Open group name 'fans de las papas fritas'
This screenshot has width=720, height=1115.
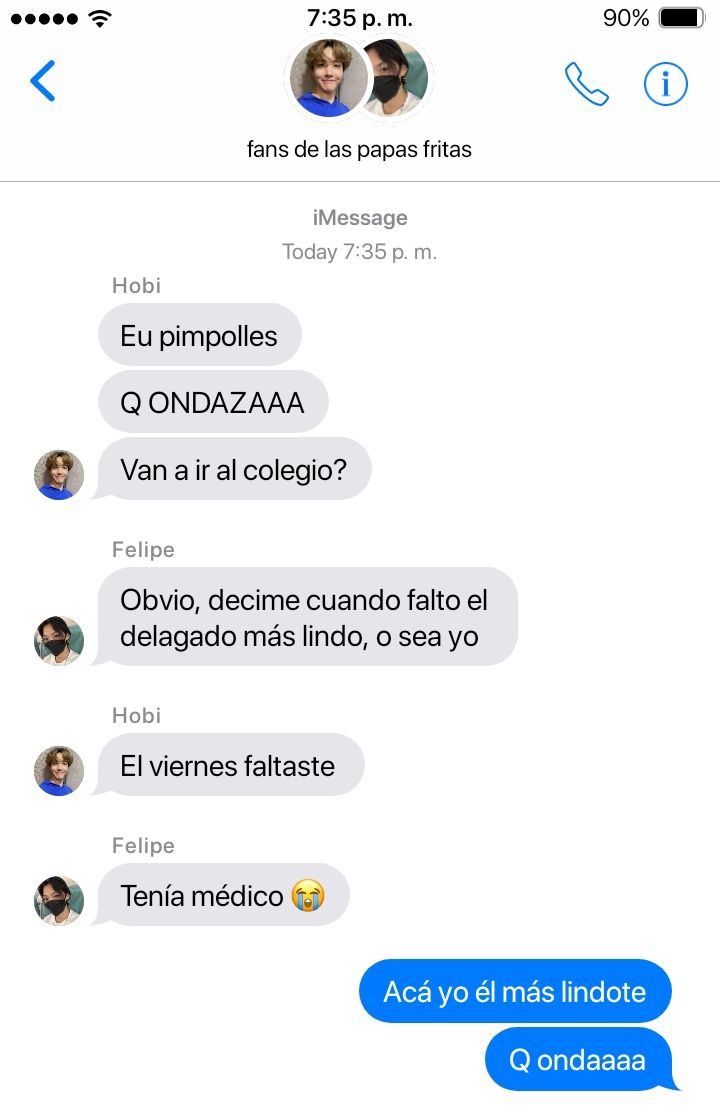pyautogui.click(x=359, y=149)
